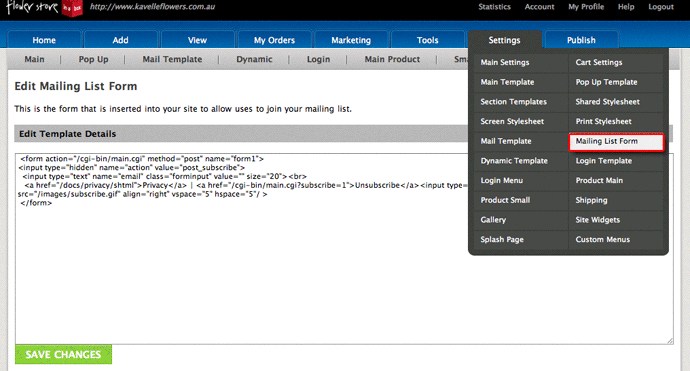Select the Marketing tab
Viewport: 690px width, 371px height.
click(x=351, y=40)
